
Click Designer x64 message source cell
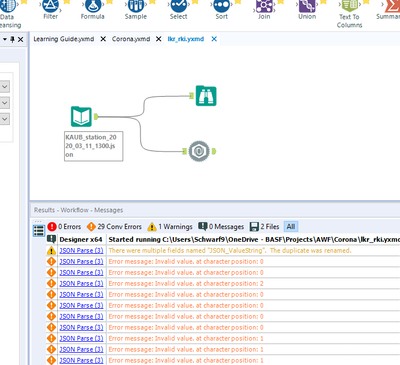point(81,240)
